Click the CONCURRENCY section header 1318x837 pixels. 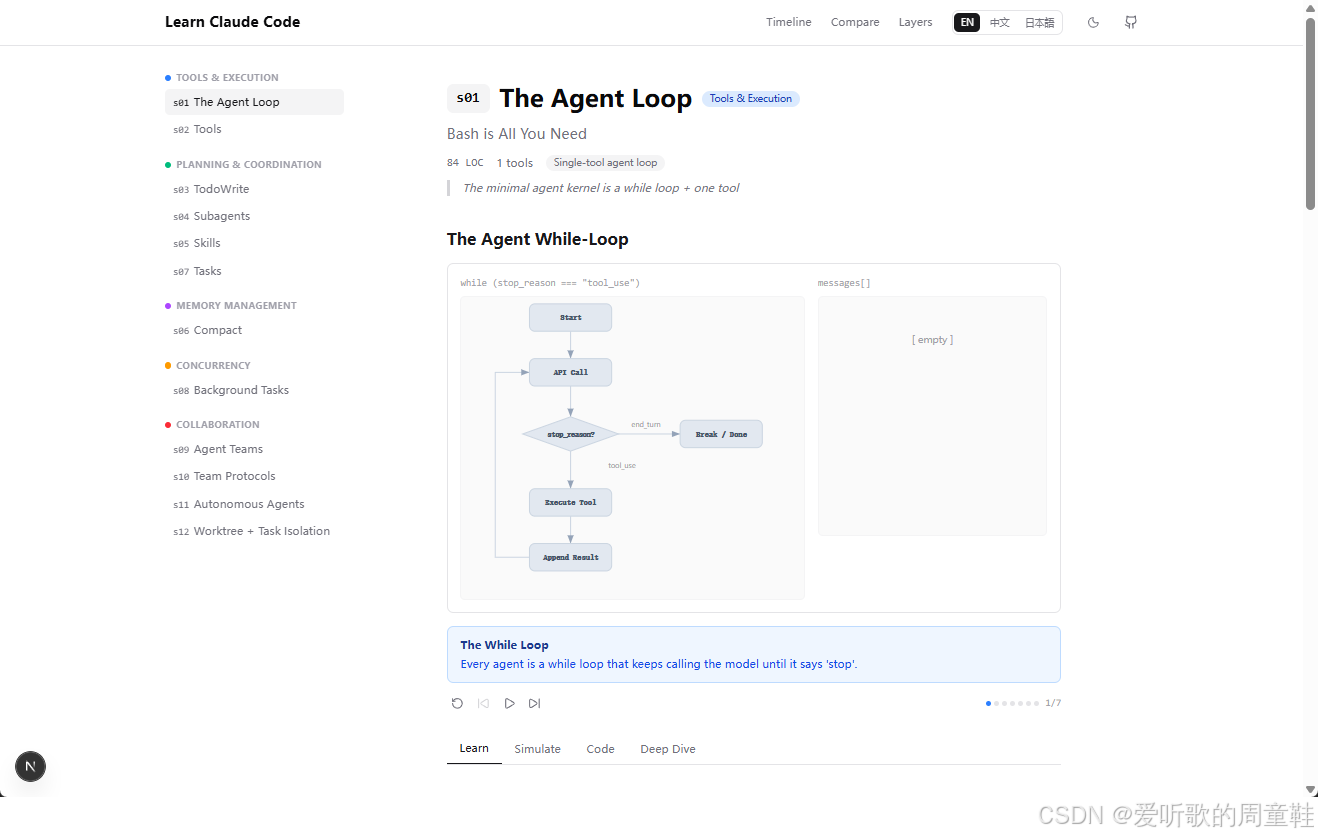point(213,365)
